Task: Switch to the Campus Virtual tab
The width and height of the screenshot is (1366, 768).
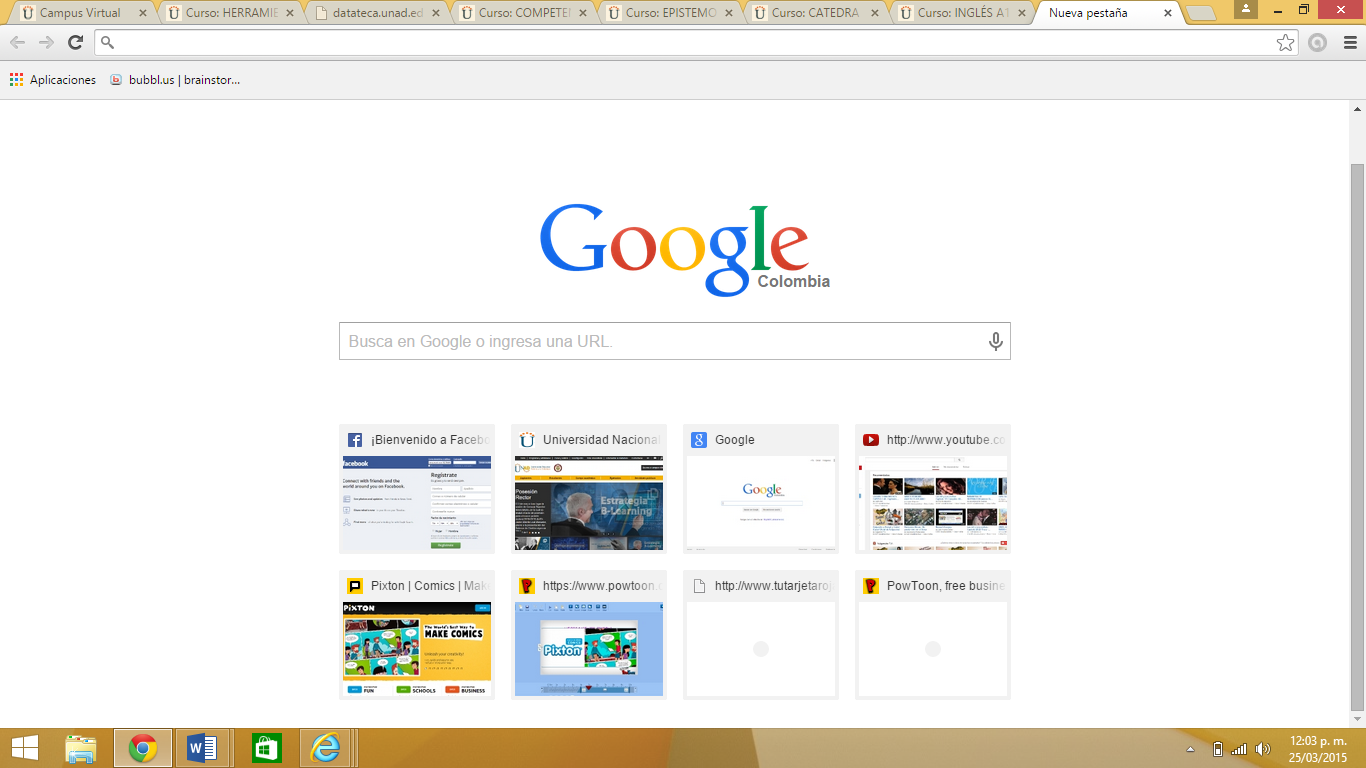Action: pos(80,13)
